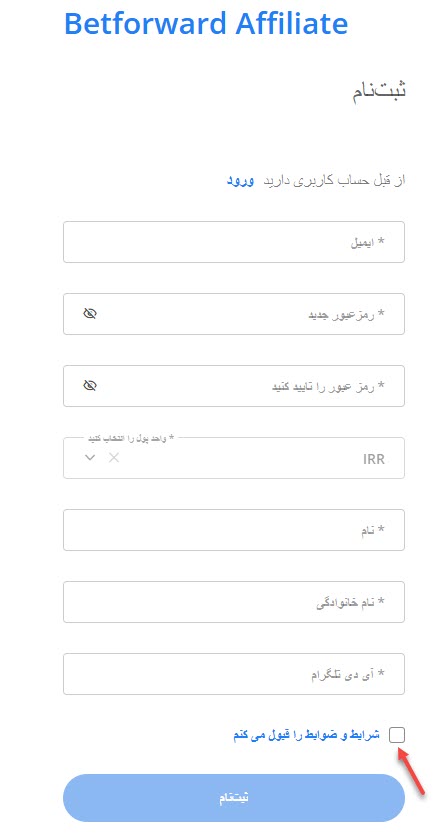Select the Telegram ID input field

(234, 674)
